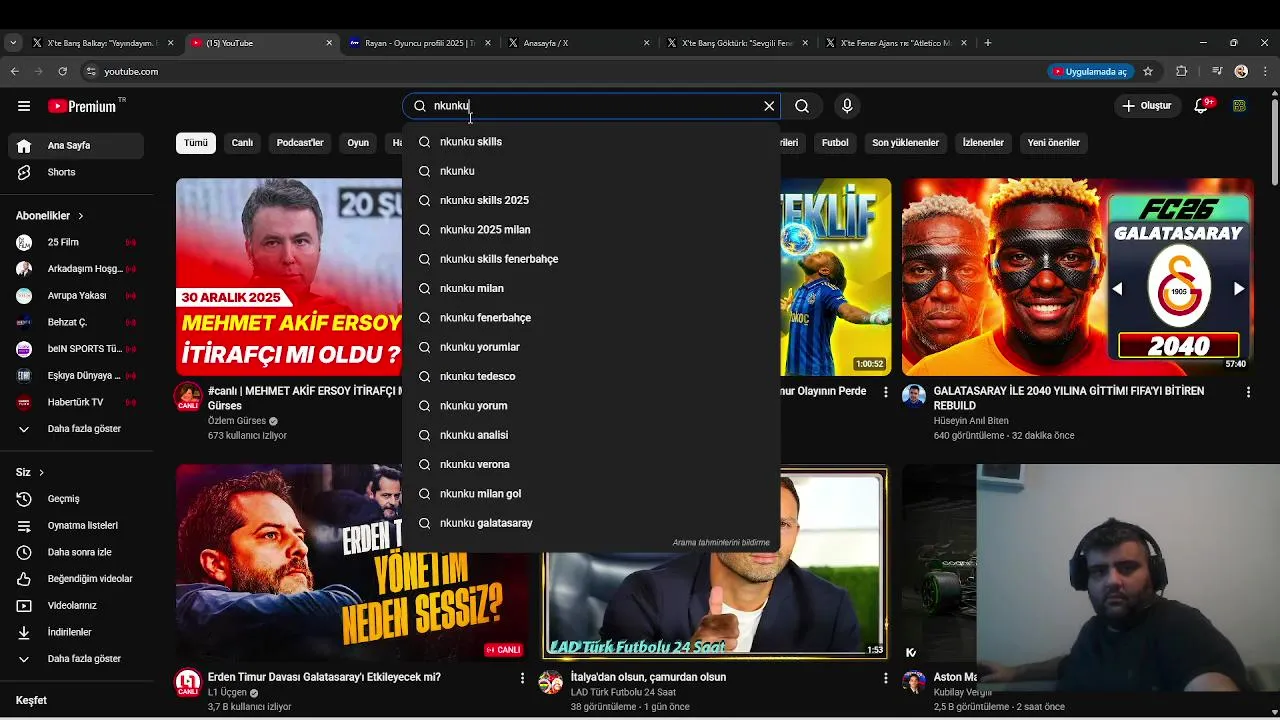Open the browser three-dot menu
Image resolution: width=1280 pixels, height=720 pixels.
tap(1265, 72)
